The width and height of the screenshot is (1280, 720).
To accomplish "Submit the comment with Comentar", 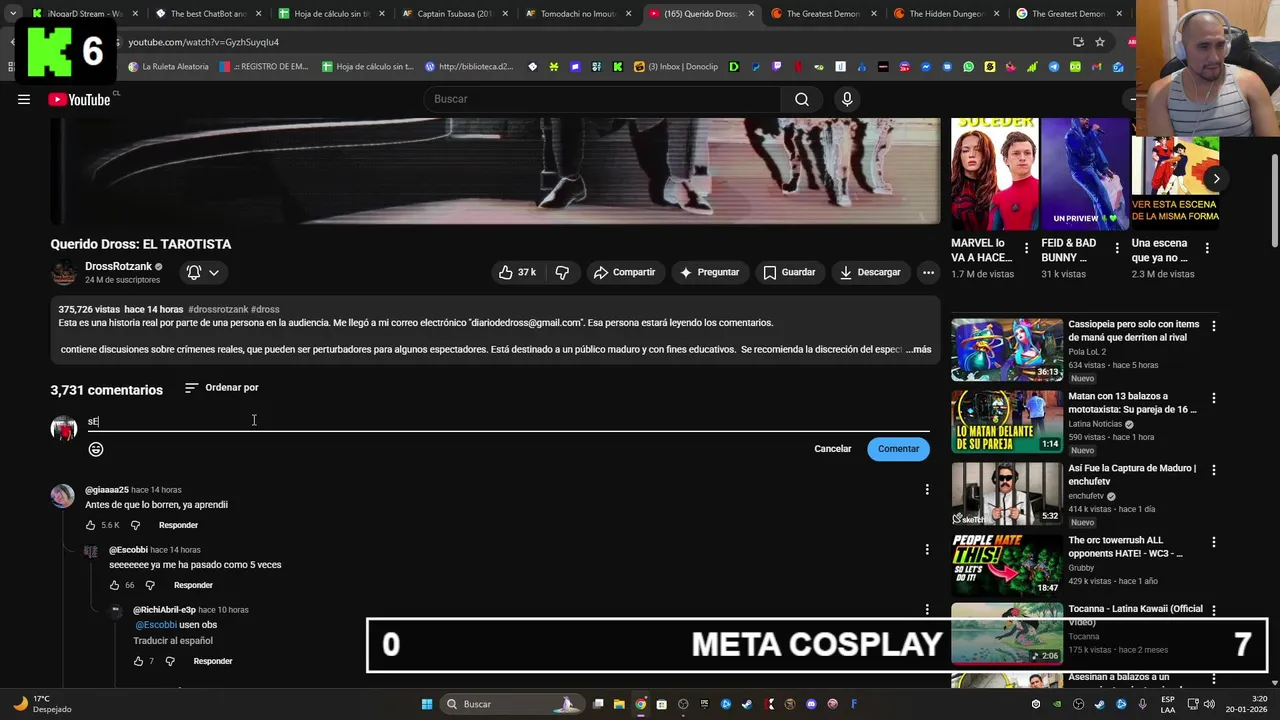I will 898,449.
